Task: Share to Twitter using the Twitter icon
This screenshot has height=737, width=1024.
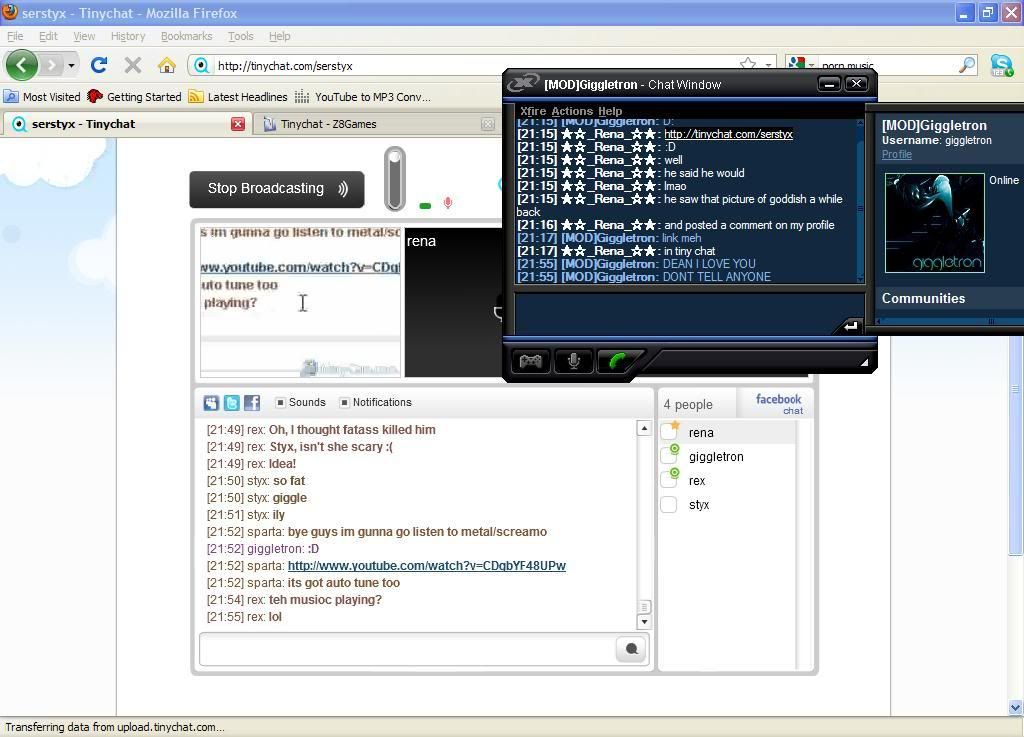Action: pos(232,403)
